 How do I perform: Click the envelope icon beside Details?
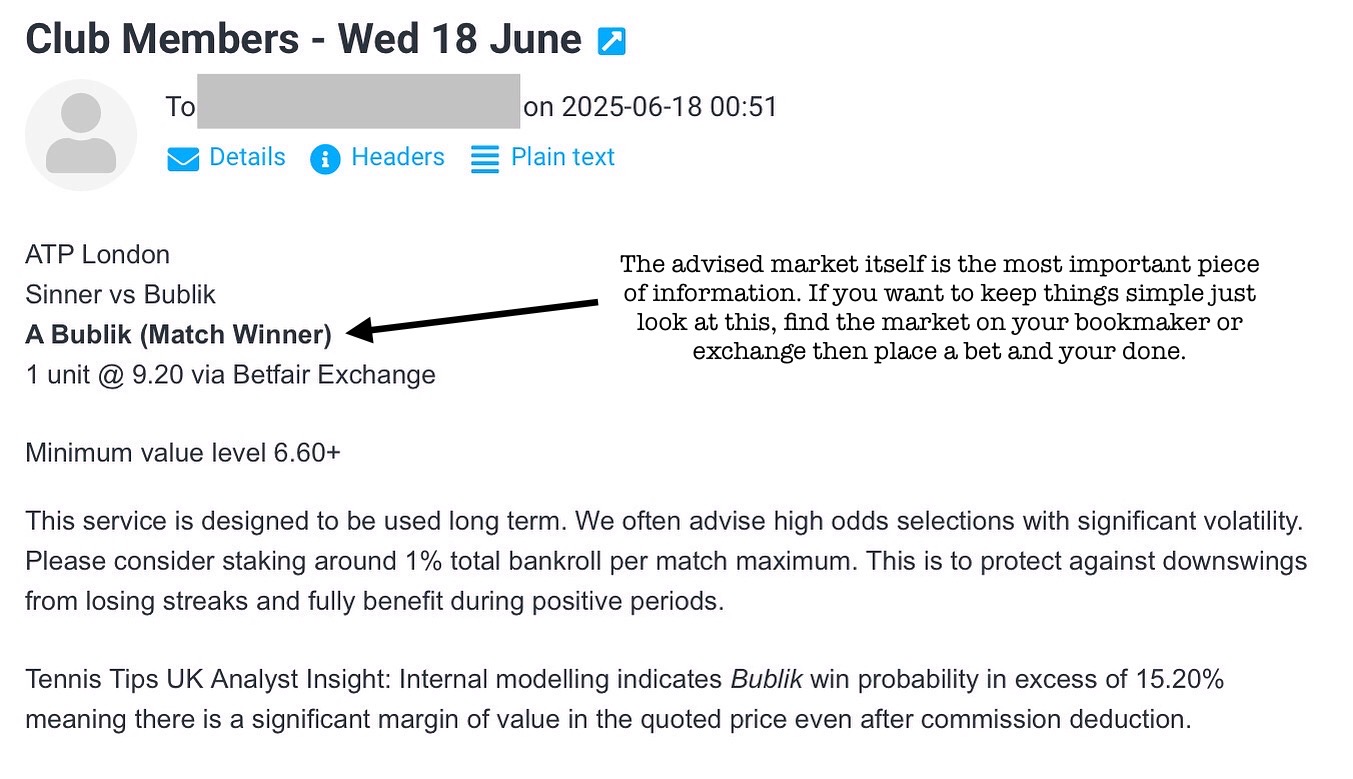(x=183, y=159)
